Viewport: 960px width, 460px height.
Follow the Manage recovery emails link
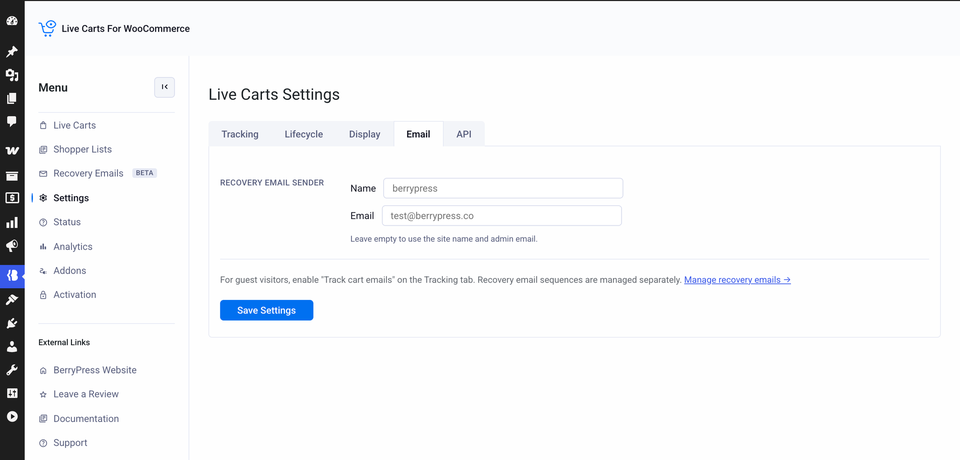737,280
